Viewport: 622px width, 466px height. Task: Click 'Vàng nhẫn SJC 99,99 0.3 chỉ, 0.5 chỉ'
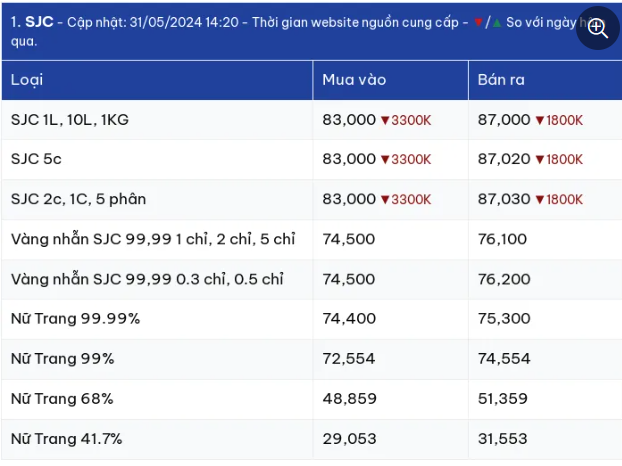[x=147, y=279]
